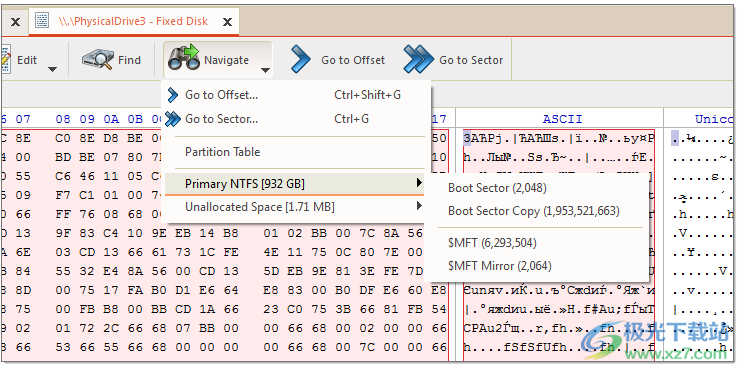Click the ASCII text beginning with CPAu2
This screenshot has width=740, height=370.
coord(559,328)
